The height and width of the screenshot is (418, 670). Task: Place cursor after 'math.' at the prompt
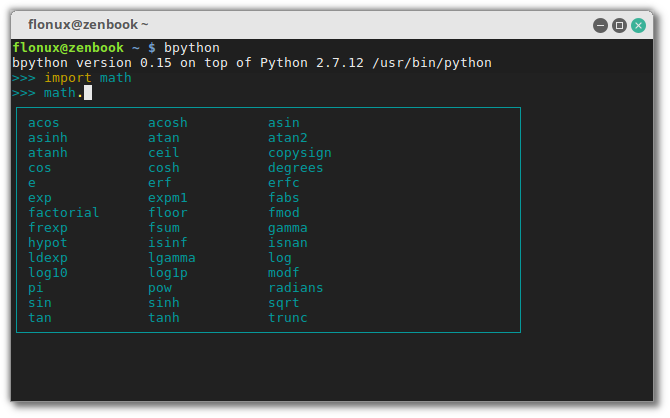88,93
